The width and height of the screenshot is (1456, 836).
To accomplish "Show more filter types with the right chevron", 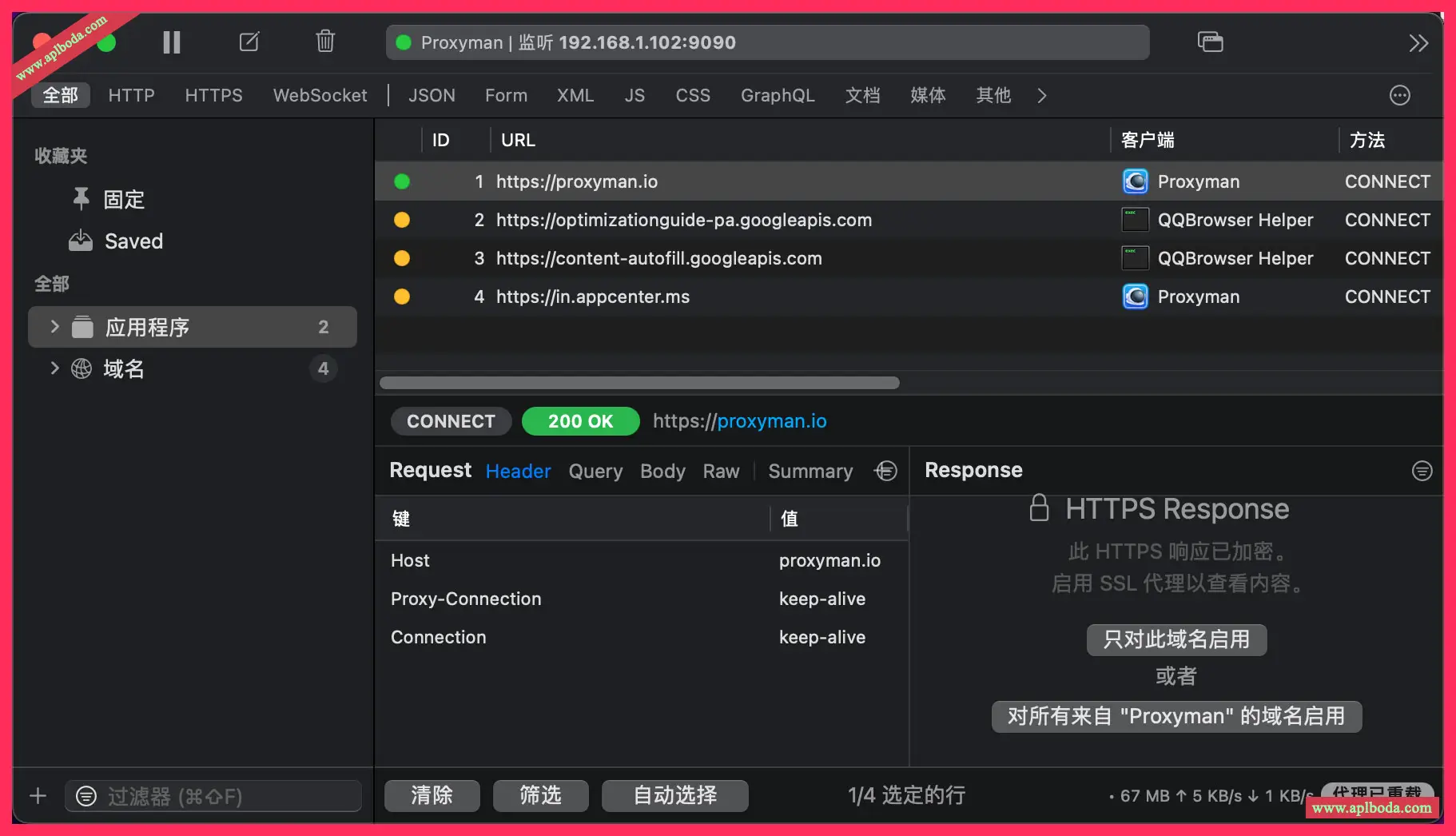I will [1041, 96].
